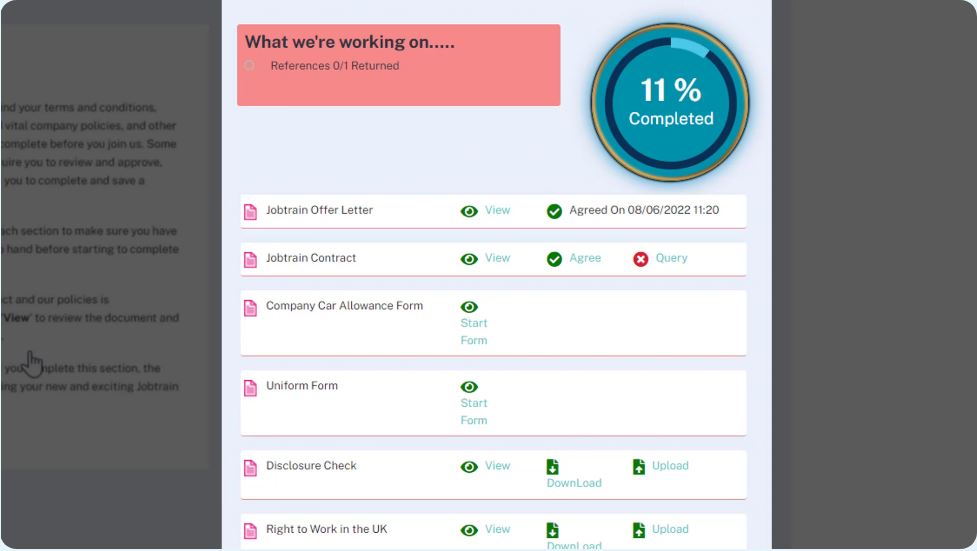Click the Query link for Jobtrain Contract
The width and height of the screenshot is (977, 551).
click(671, 258)
